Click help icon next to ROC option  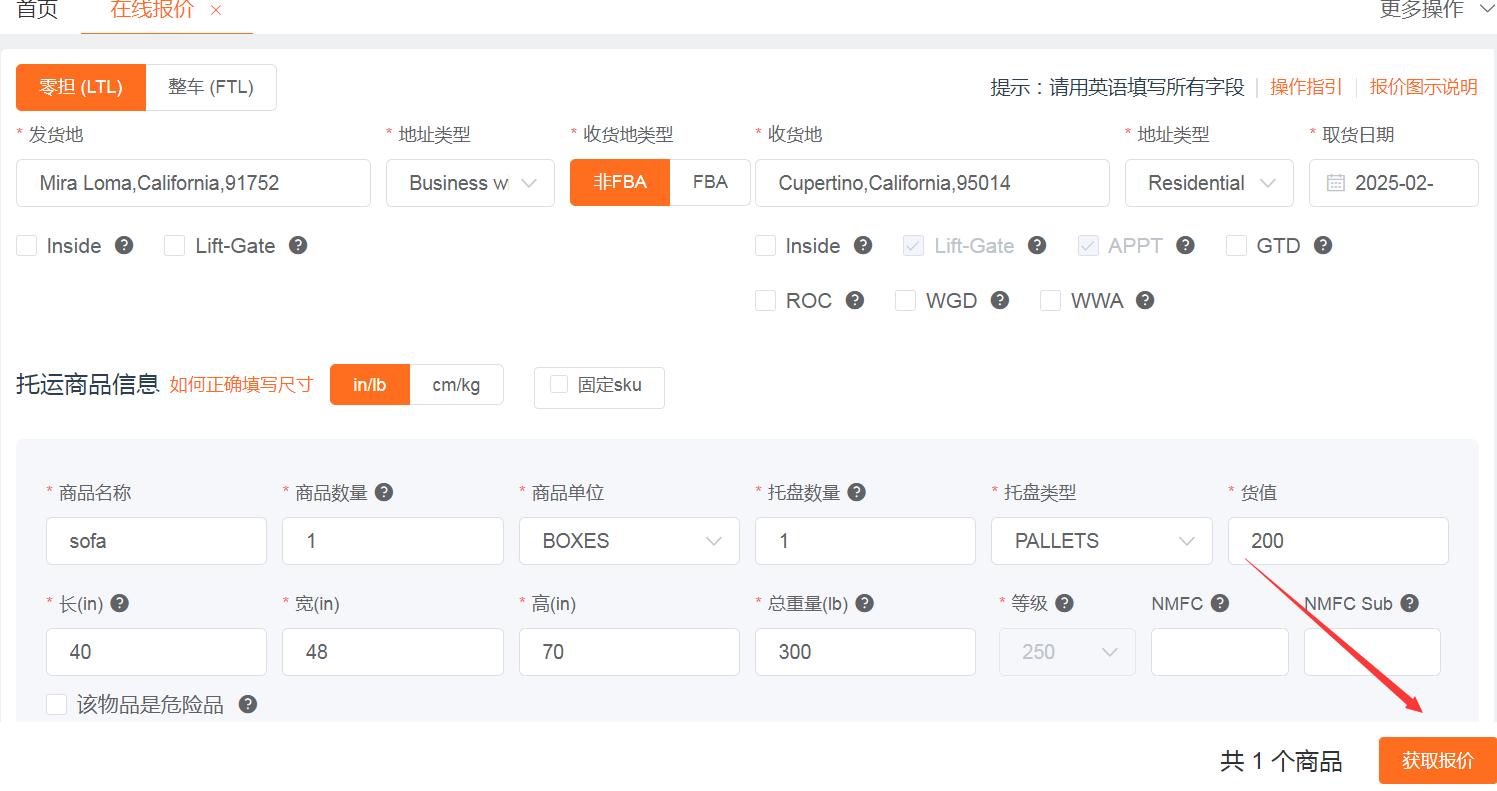point(855,300)
